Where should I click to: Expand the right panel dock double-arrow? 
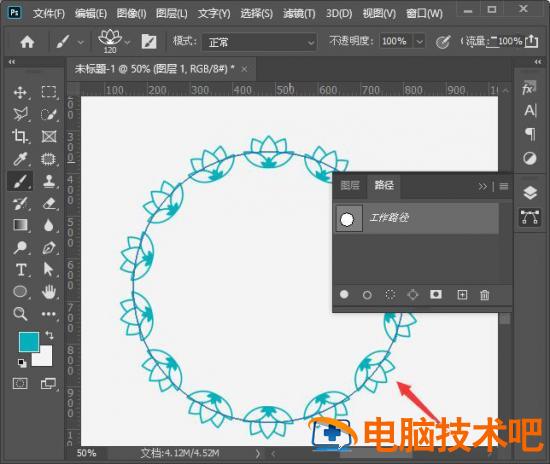(538, 62)
